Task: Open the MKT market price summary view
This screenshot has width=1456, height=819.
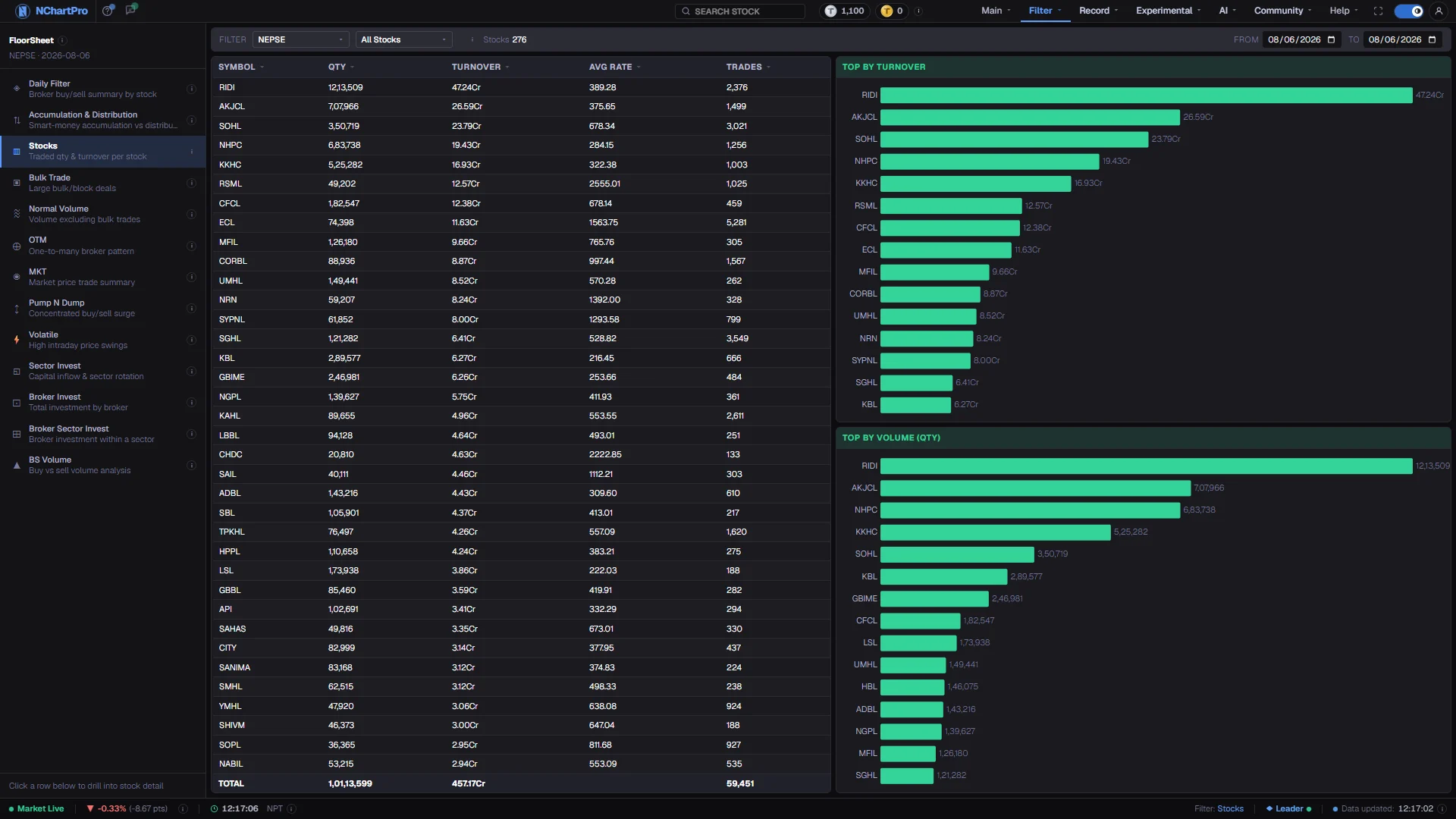Action: pos(102,277)
